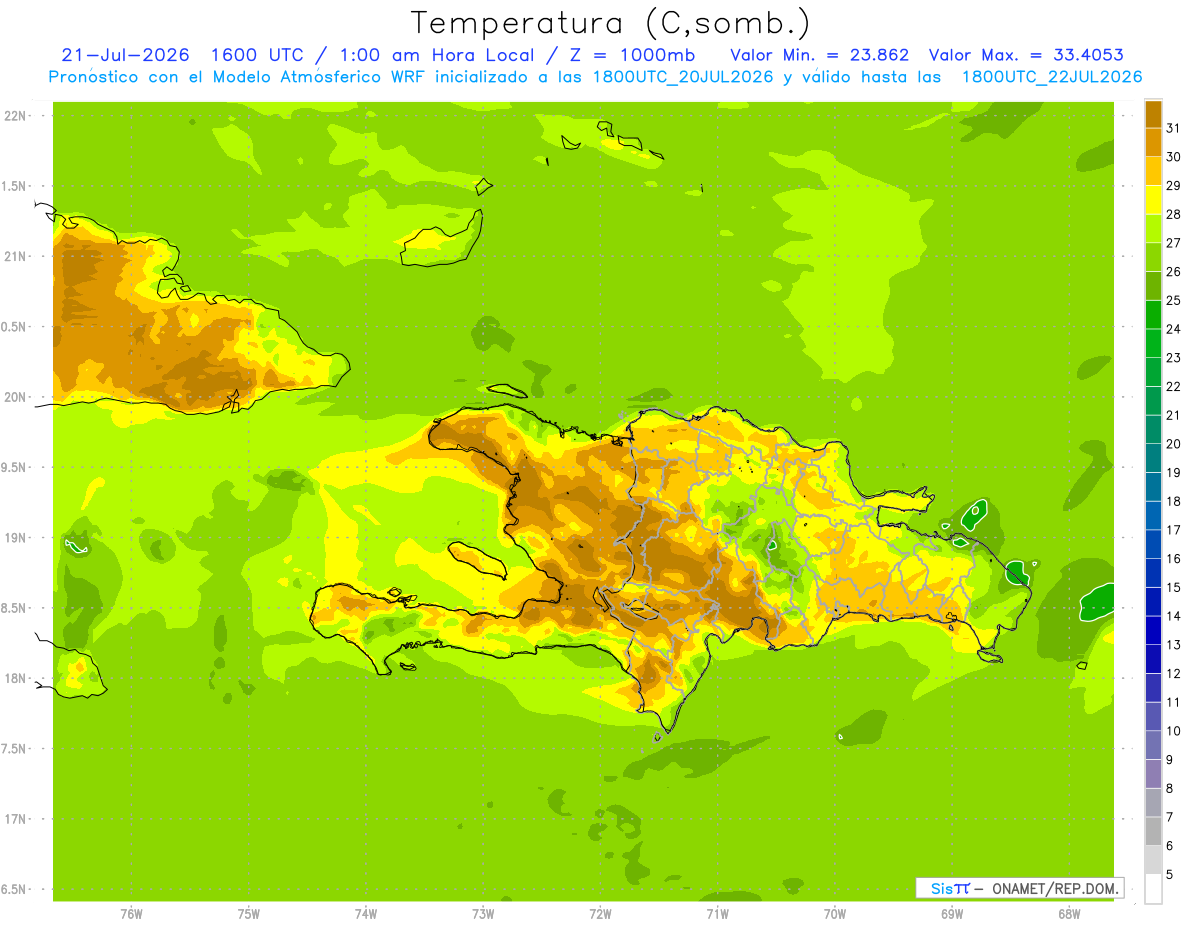This screenshot has width=1200, height=927.
Task: Click the legend value "28"
Action: 1173,214
